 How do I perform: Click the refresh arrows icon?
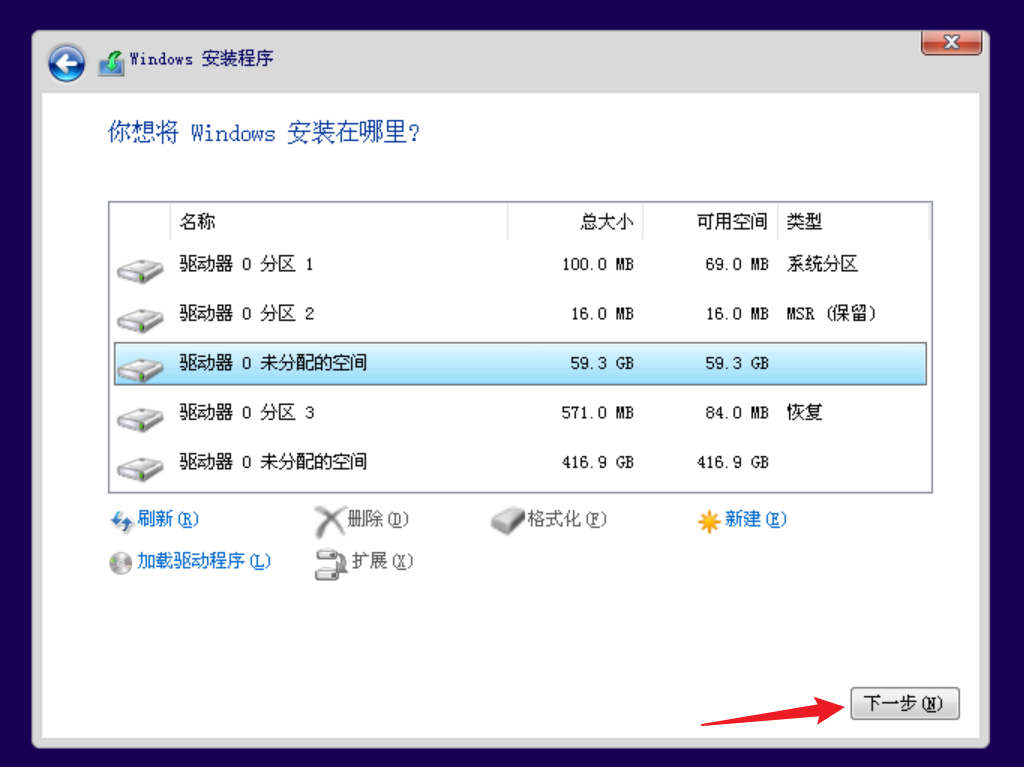tap(121, 521)
